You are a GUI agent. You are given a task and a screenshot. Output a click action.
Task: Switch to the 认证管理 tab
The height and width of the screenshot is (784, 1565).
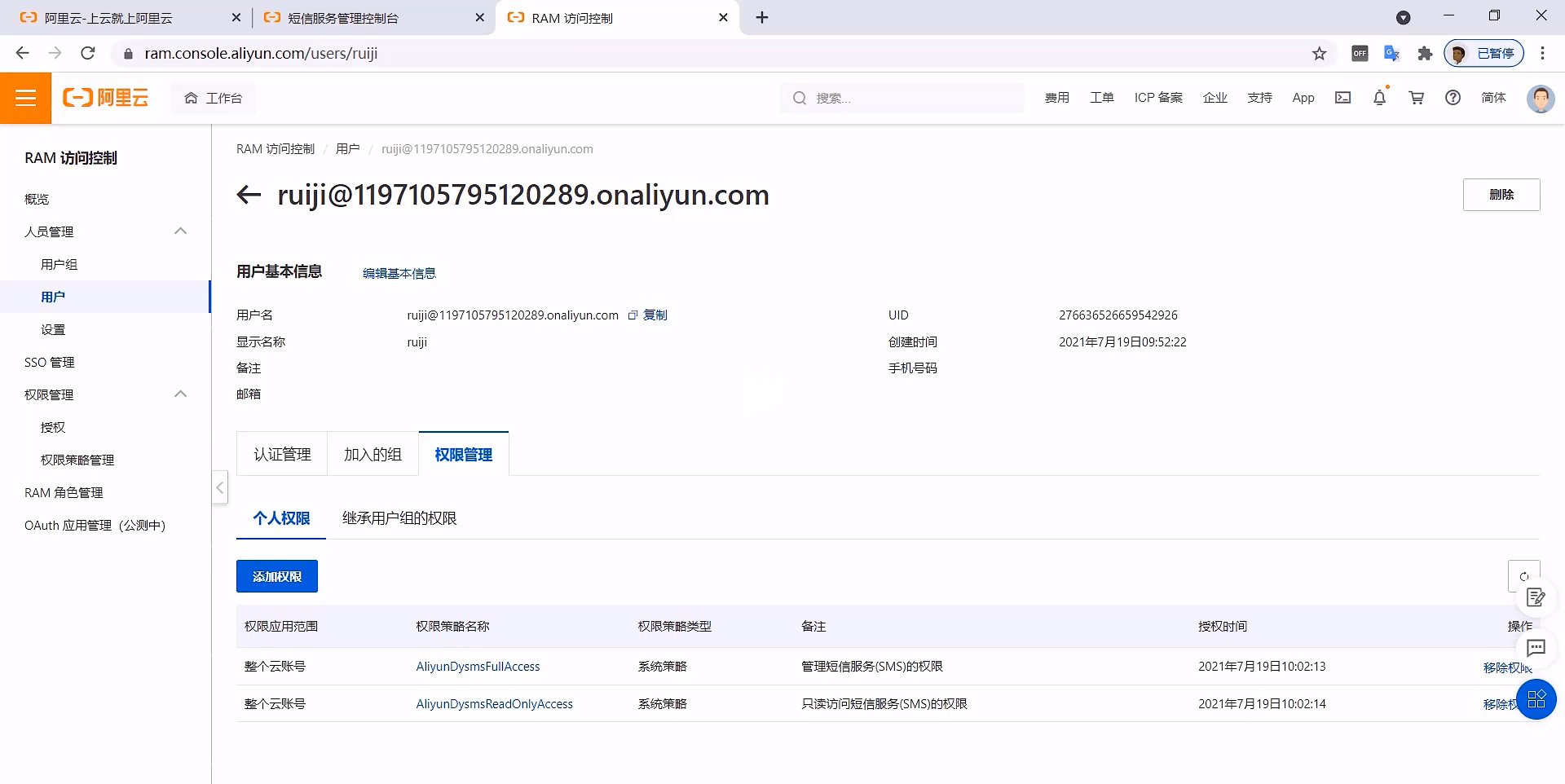282,455
